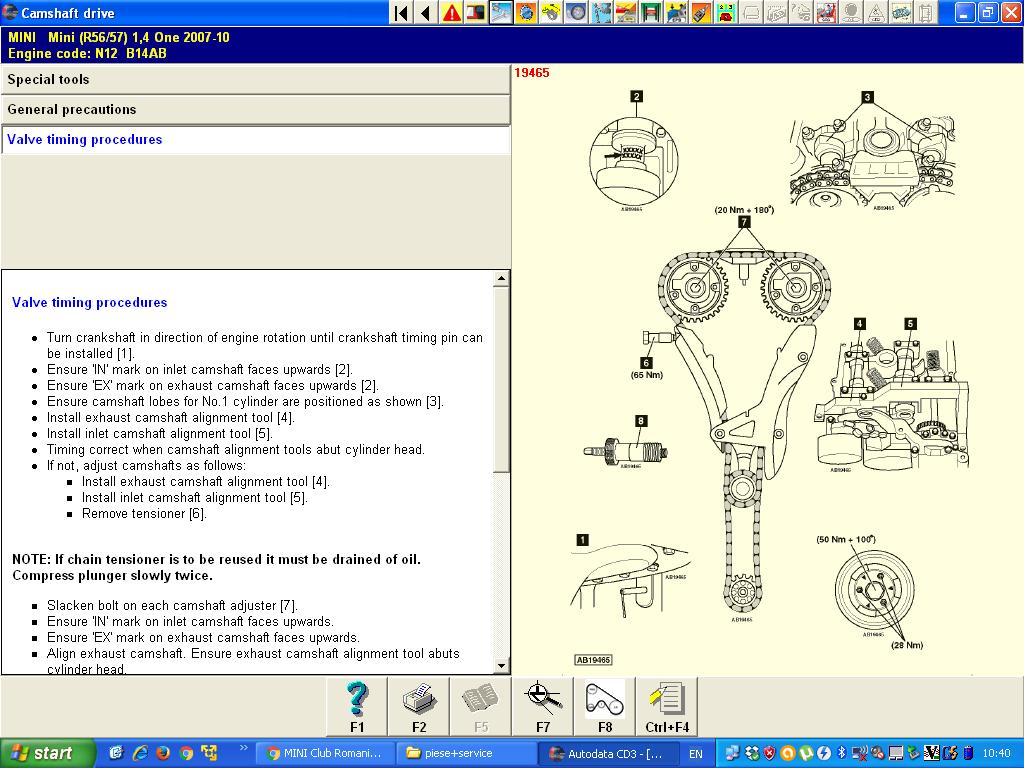Print the page with the F2 printer icon

pyautogui.click(x=419, y=705)
